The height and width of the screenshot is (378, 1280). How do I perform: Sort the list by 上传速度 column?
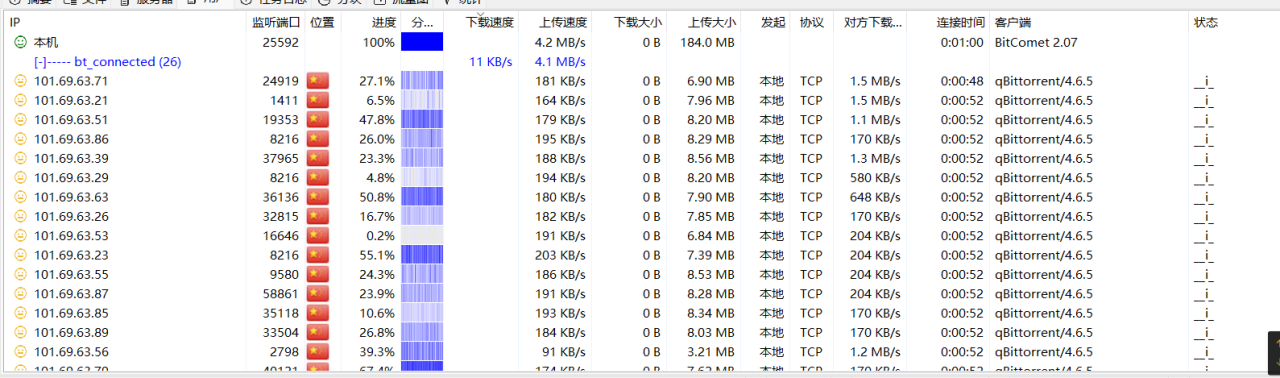click(x=563, y=22)
